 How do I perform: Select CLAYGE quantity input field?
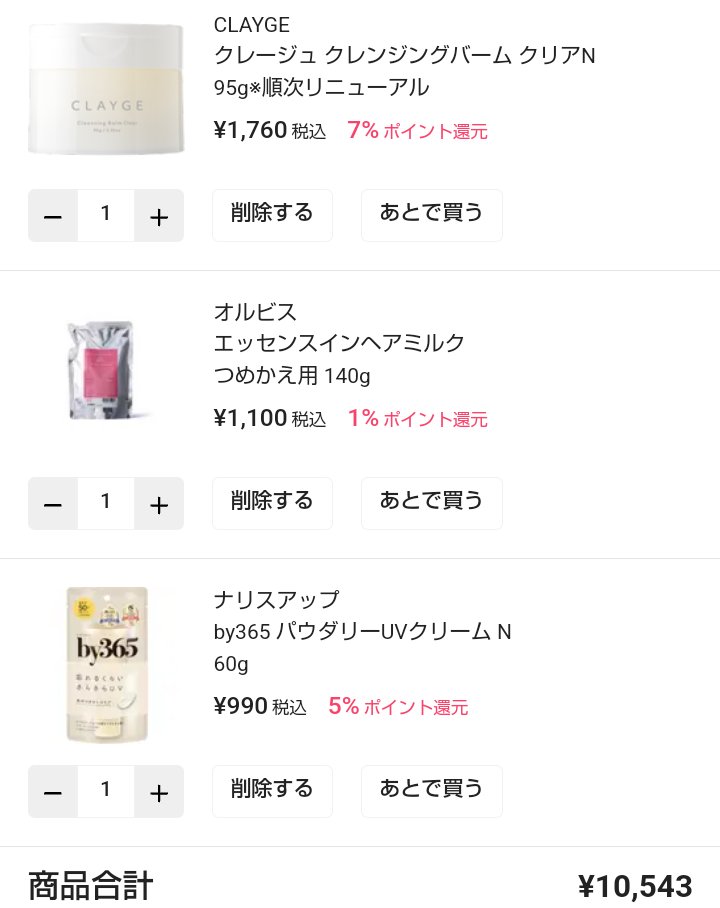[x=106, y=215]
